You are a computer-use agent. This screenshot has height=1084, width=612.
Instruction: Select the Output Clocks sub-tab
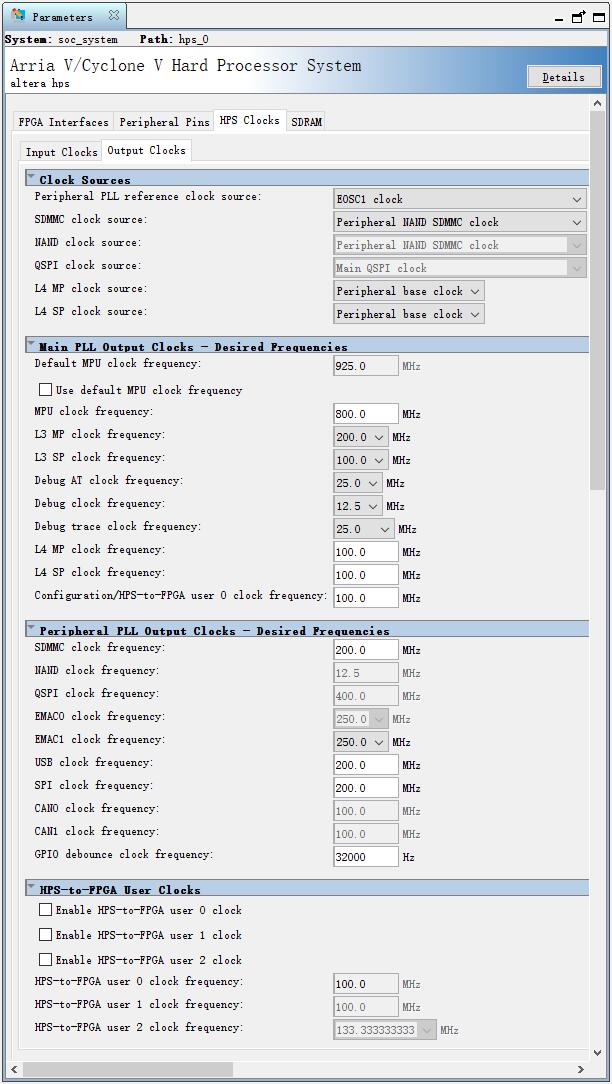[146, 150]
